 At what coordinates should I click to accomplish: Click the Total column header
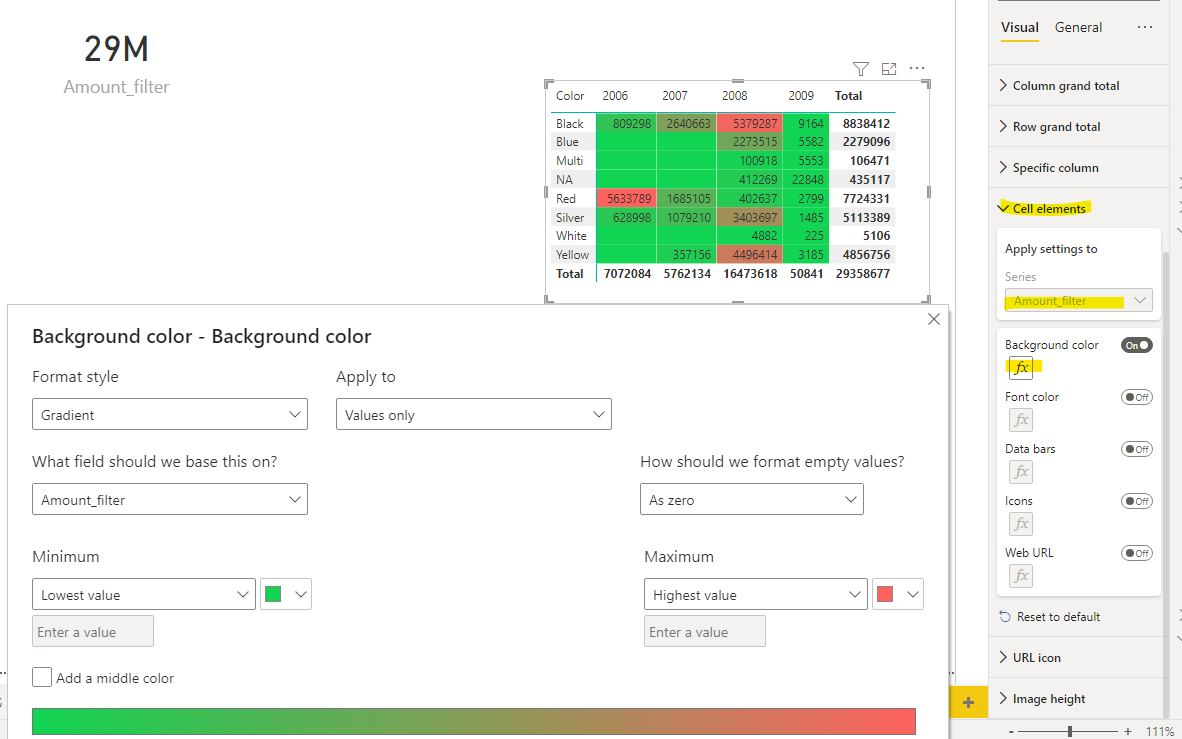click(848, 96)
